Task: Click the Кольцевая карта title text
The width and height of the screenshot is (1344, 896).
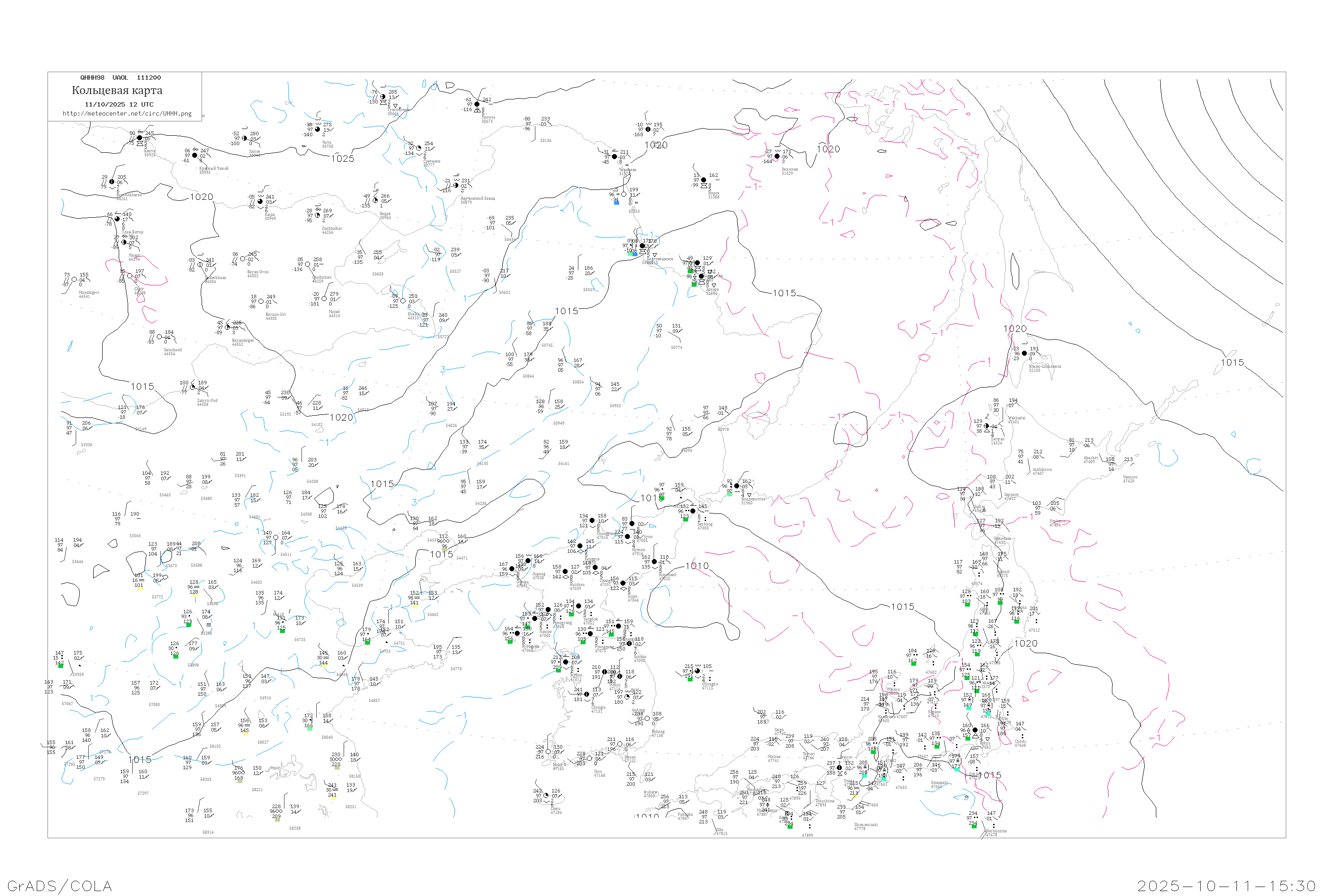Action: 117,90
